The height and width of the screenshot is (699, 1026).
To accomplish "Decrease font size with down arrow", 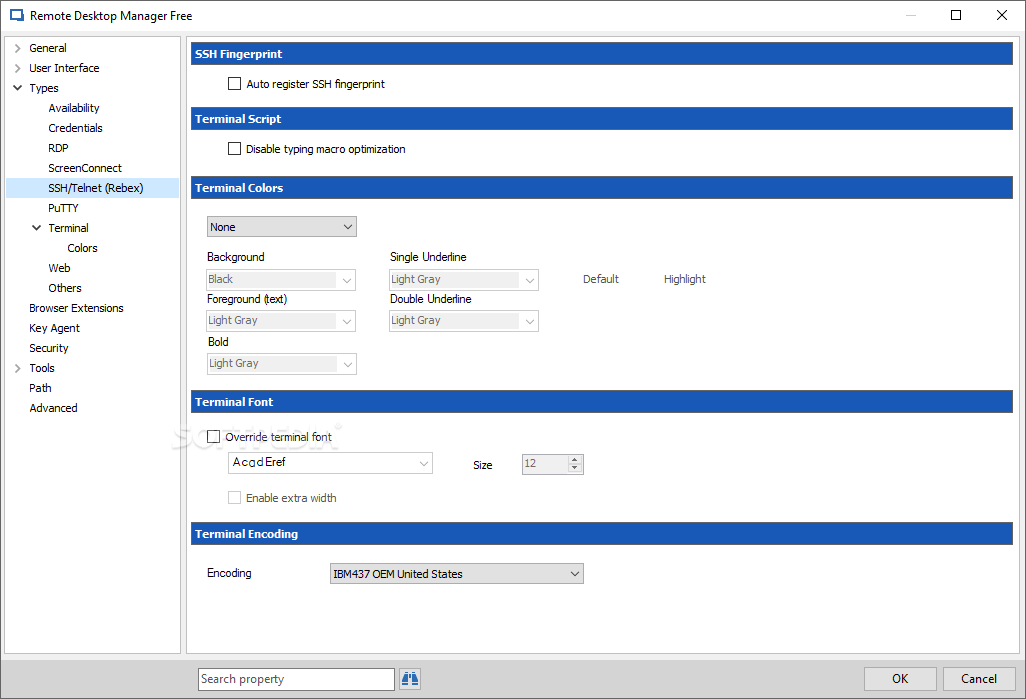I will (x=575, y=469).
